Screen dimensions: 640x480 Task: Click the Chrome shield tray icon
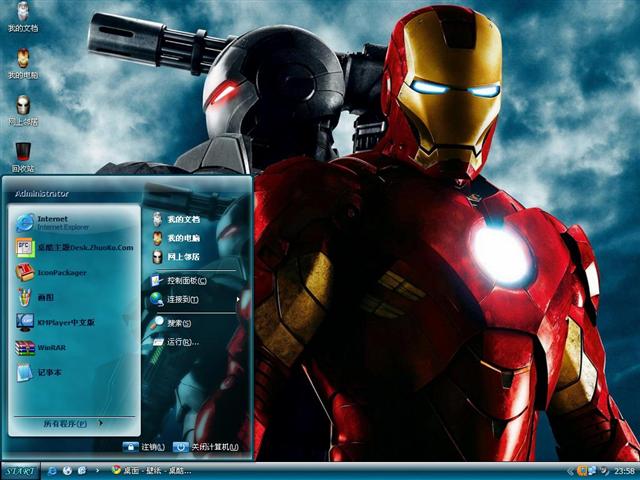click(x=582, y=471)
